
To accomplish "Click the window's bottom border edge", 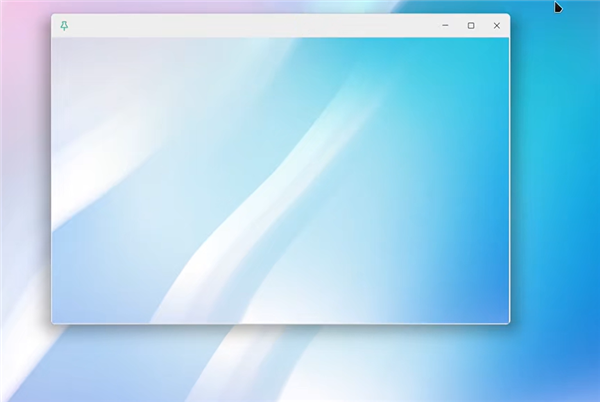I will click(x=280, y=323).
